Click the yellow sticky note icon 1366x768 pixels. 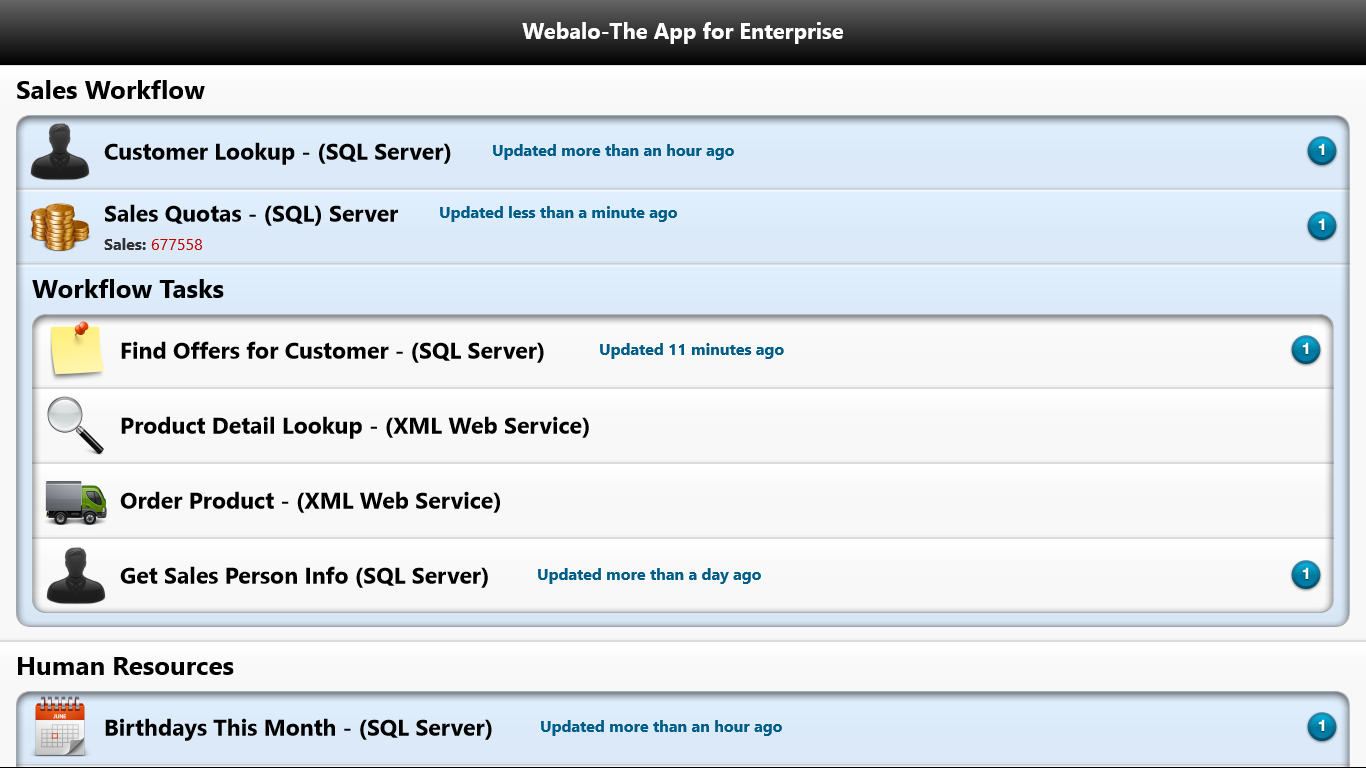click(76, 349)
